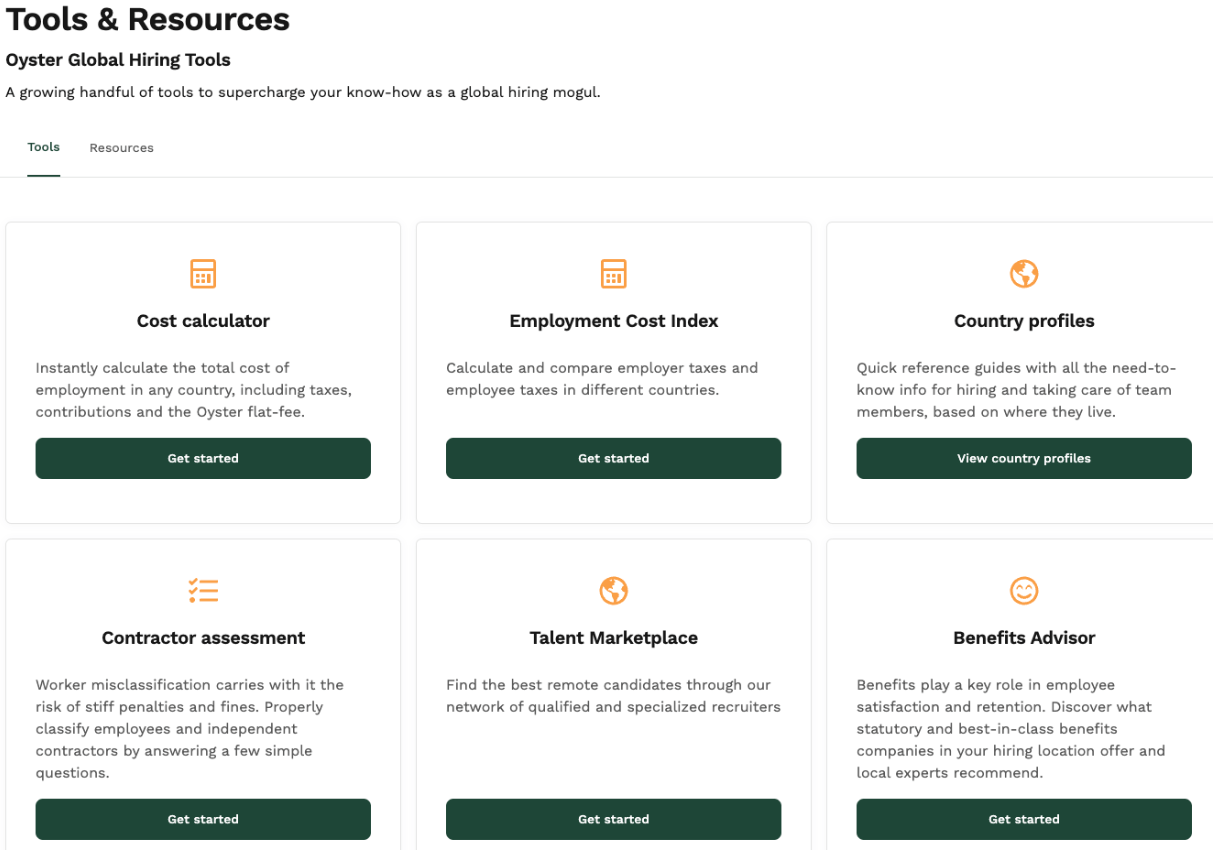The height and width of the screenshot is (862, 1213).
Task: Click the Employment Cost Index calculator icon
Action: click(x=613, y=273)
